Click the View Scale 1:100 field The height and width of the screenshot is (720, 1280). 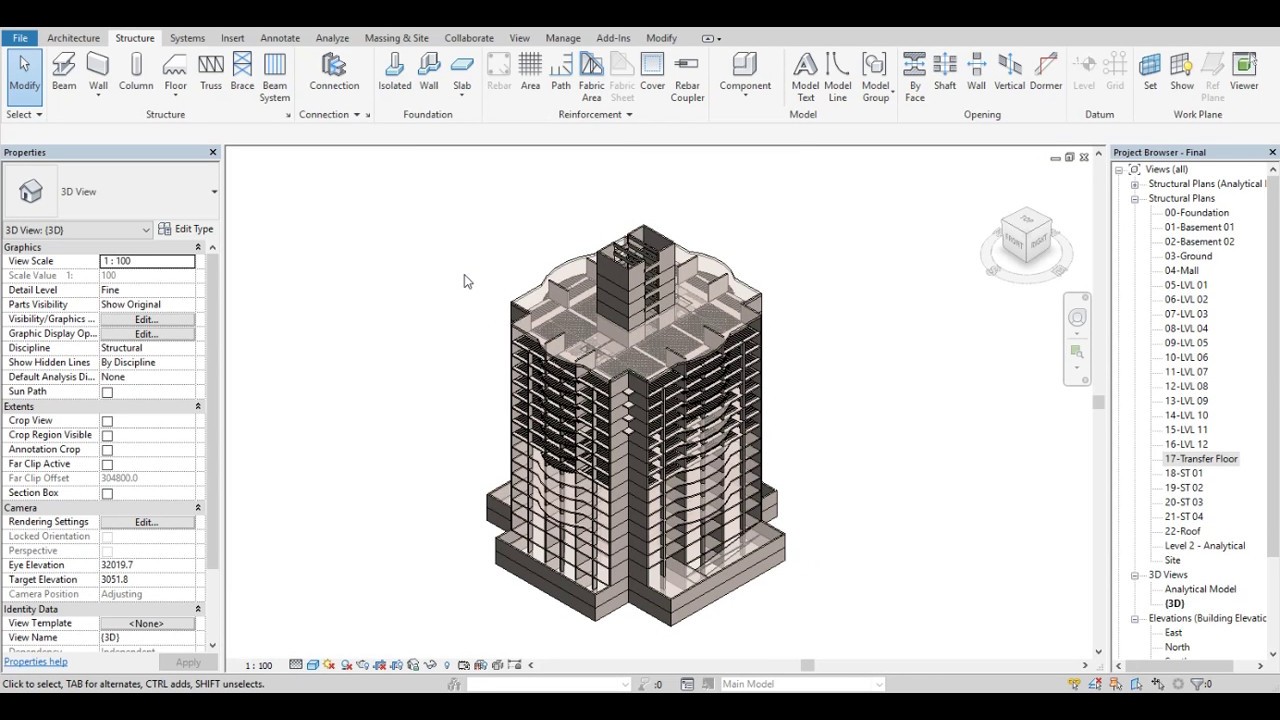(x=147, y=261)
